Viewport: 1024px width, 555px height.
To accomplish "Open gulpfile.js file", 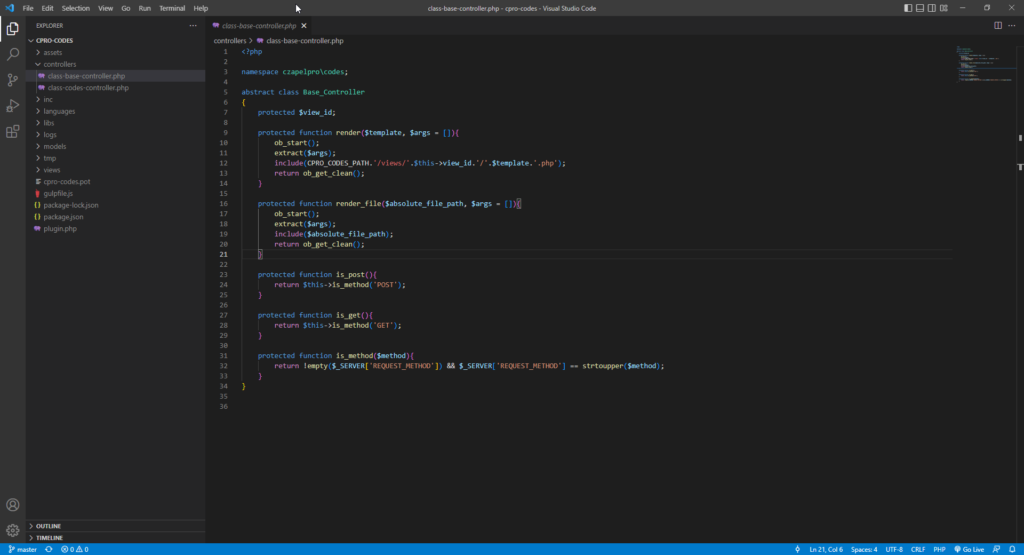I will 116,193.
